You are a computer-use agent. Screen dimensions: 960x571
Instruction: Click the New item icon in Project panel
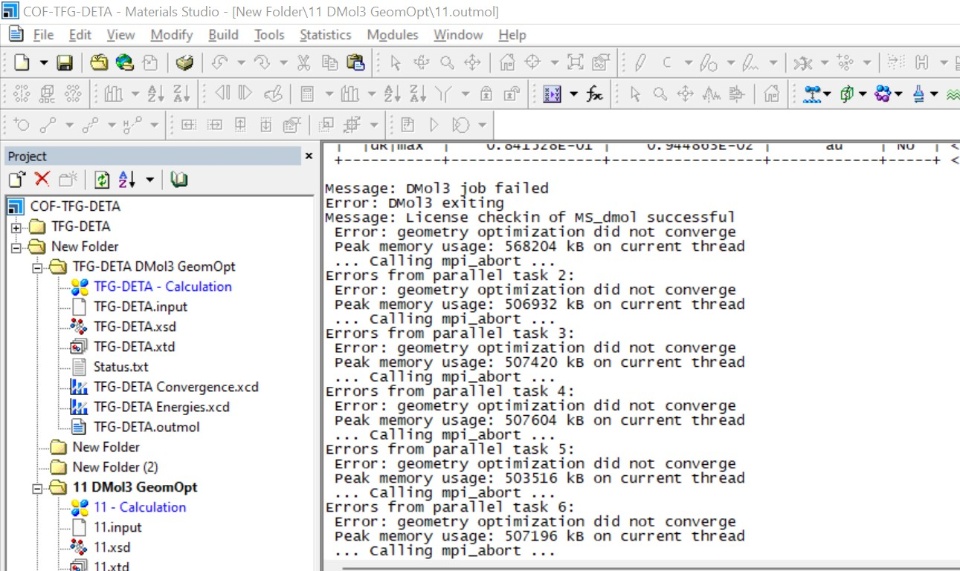point(17,179)
